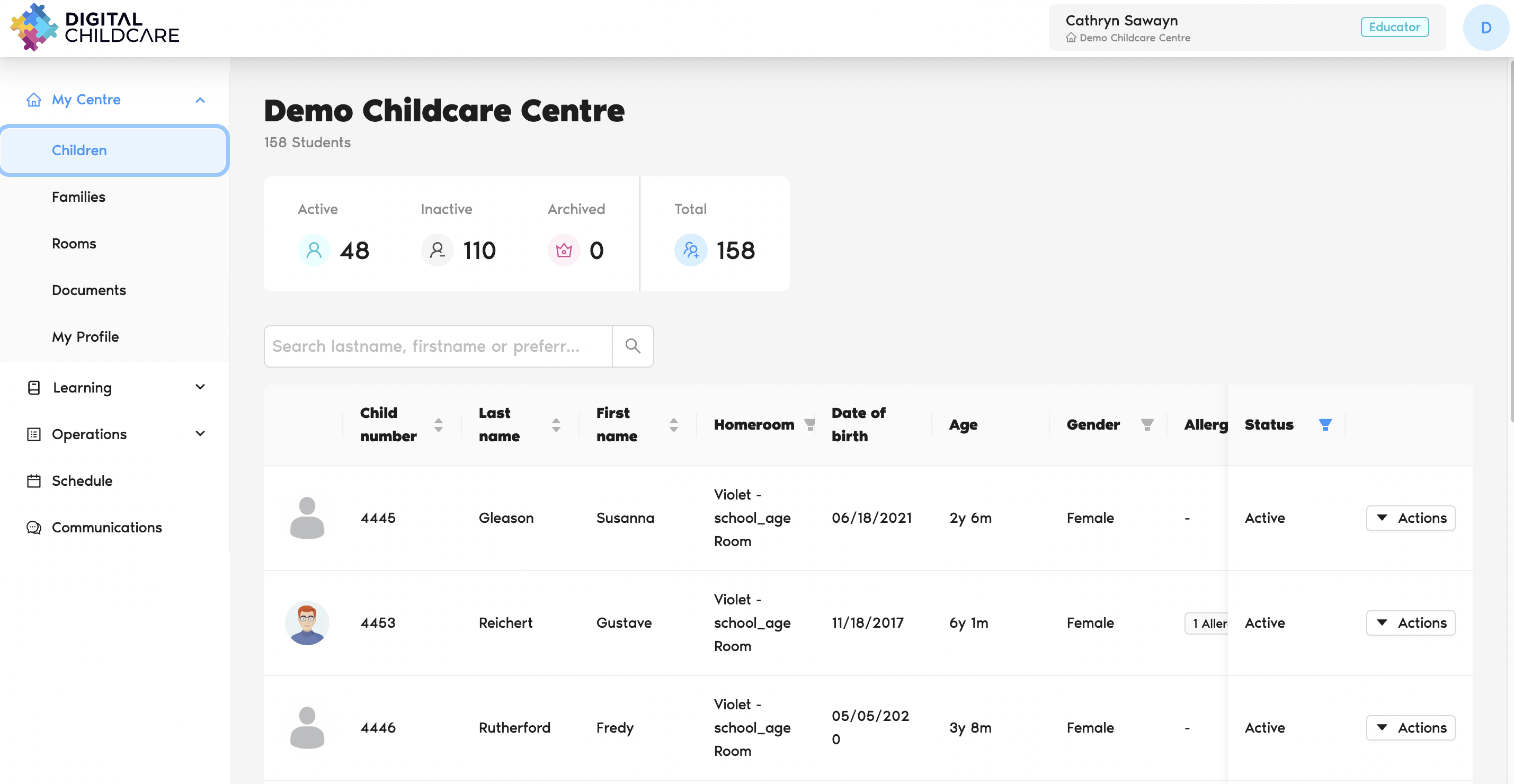Click the user avatar circle 'D'
This screenshot has width=1514, height=784.
coord(1485,28)
